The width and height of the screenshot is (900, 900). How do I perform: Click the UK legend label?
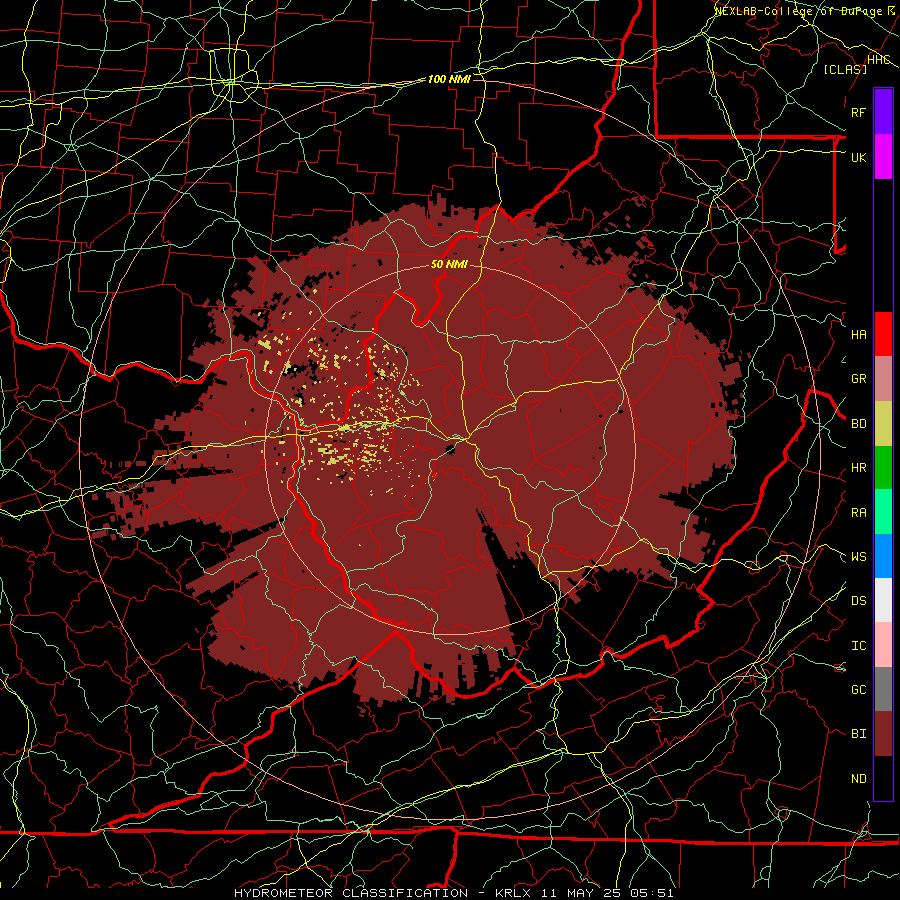[x=859, y=157]
